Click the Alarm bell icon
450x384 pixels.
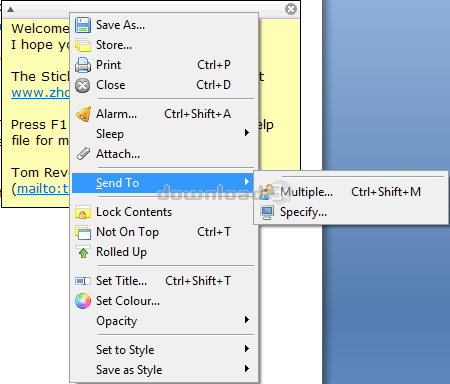(83, 114)
